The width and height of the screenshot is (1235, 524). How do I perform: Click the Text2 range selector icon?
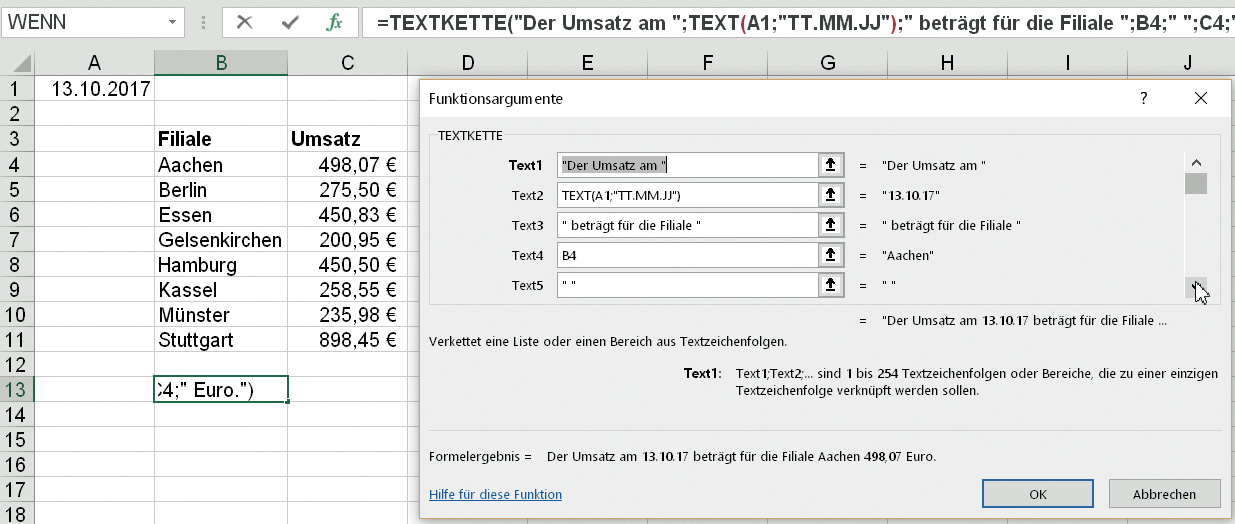coord(830,195)
